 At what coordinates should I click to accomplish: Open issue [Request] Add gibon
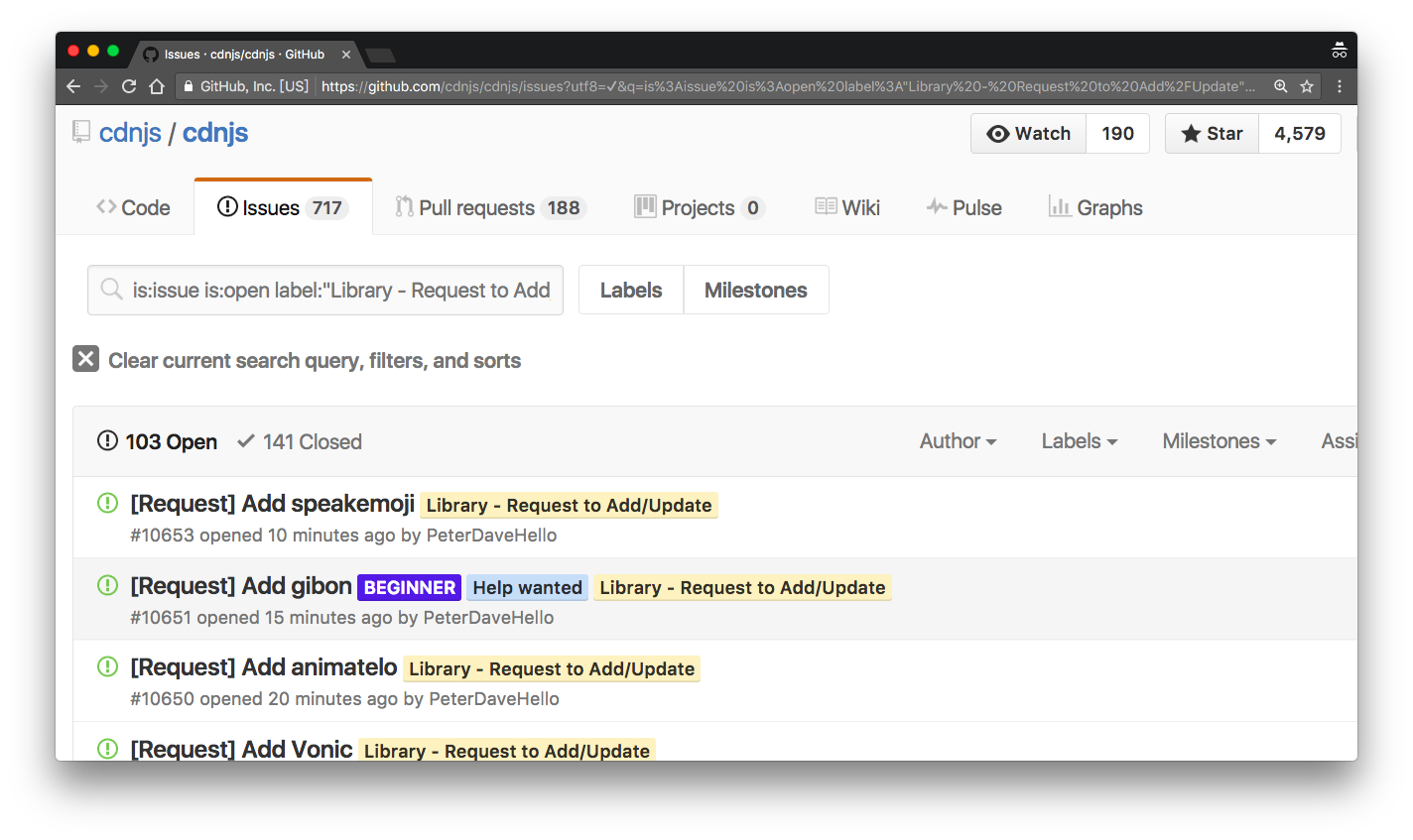point(241,585)
